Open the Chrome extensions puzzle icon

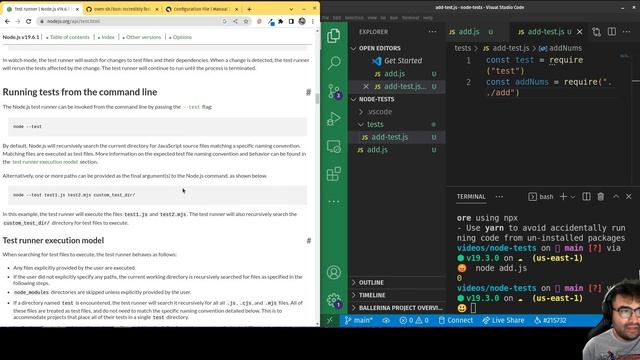click(280, 21)
